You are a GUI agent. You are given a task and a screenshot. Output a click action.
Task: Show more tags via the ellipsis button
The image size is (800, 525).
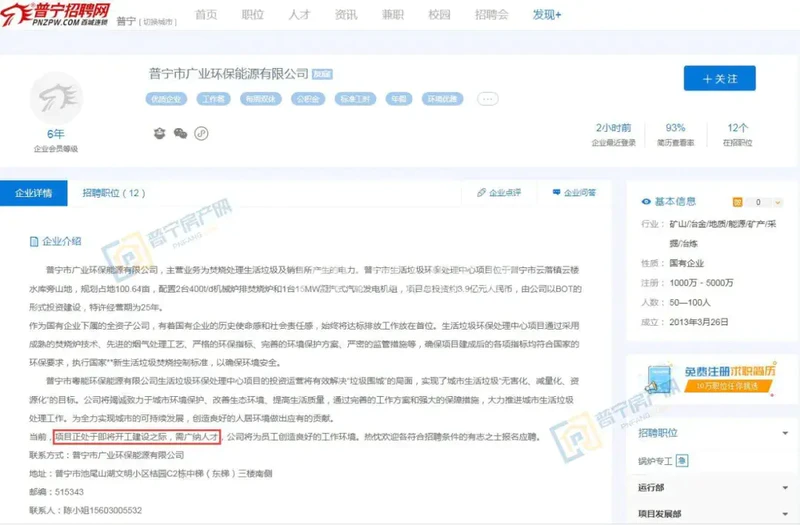[487, 99]
